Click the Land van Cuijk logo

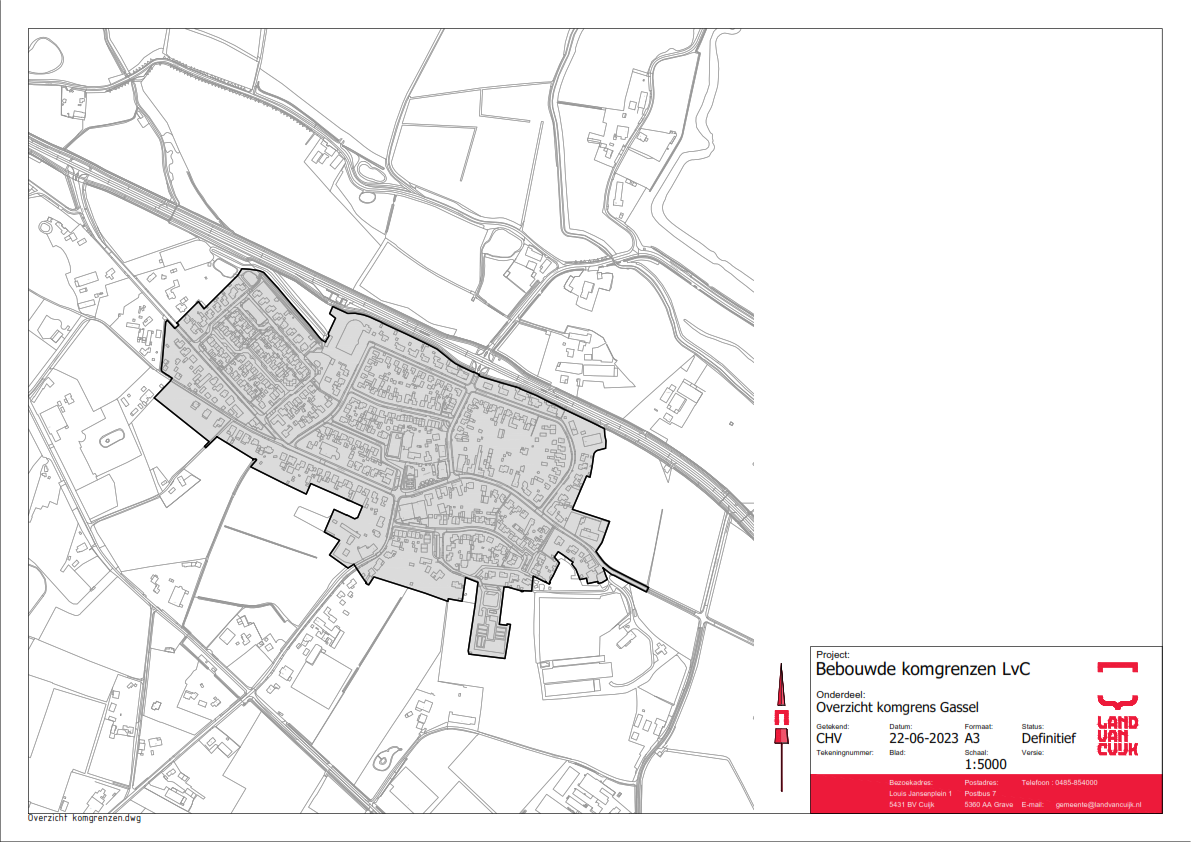(x=1117, y=708)
